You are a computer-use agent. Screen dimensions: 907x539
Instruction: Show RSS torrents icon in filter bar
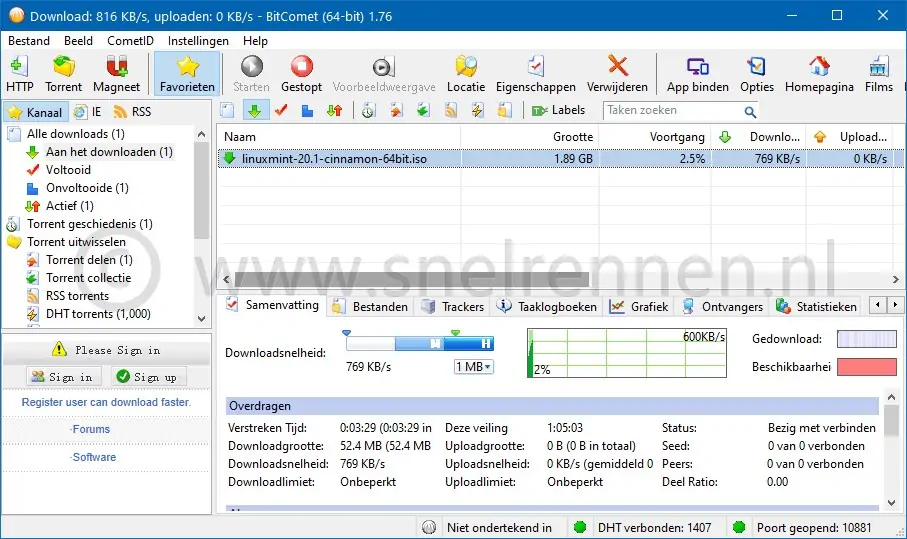451,110
